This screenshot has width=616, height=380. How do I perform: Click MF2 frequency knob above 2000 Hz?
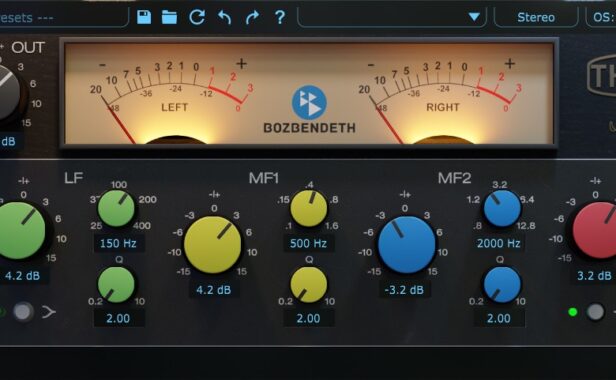[x=502, y=208]
